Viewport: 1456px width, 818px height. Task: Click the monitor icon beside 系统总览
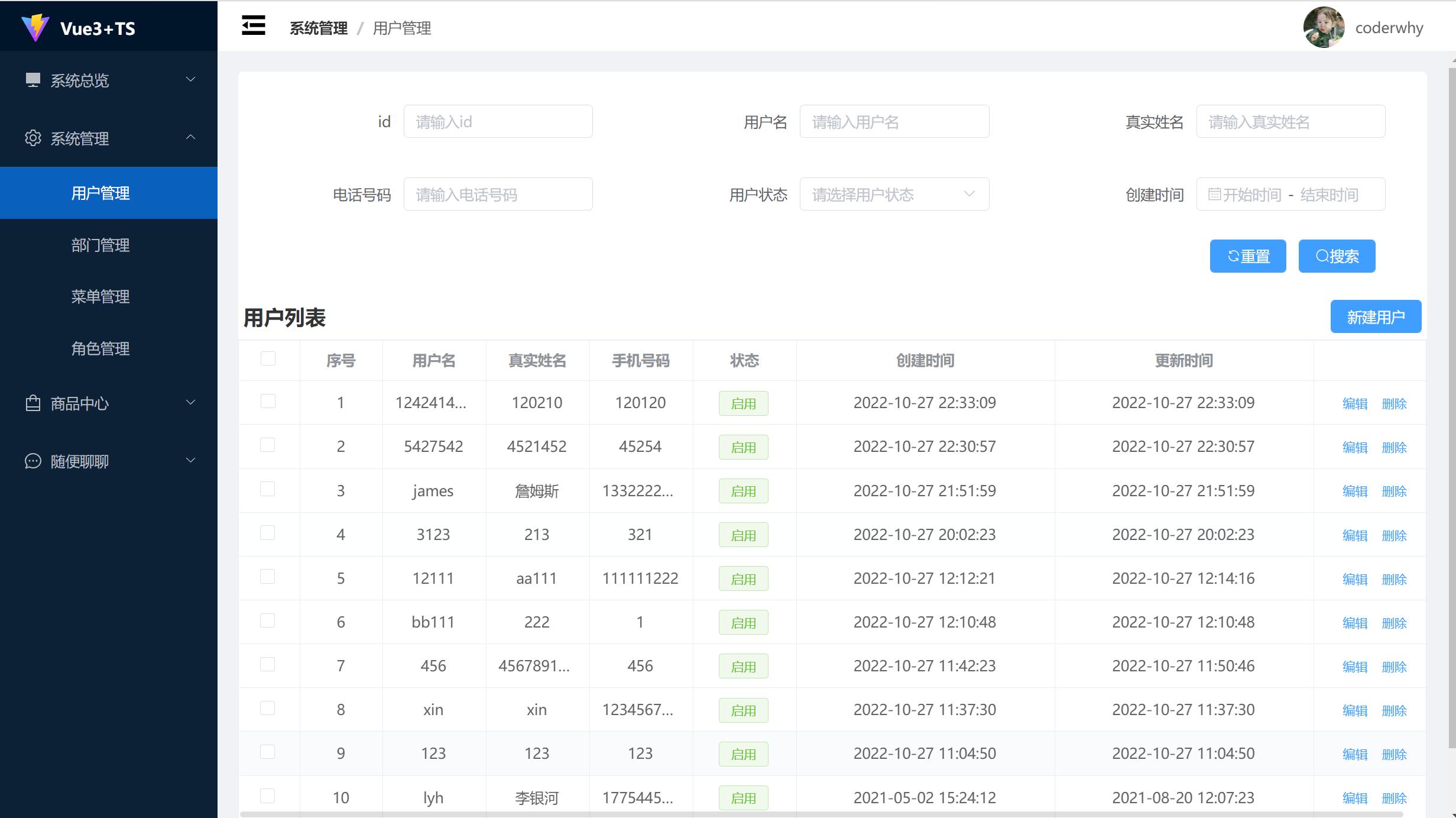[x=33, y=80]
